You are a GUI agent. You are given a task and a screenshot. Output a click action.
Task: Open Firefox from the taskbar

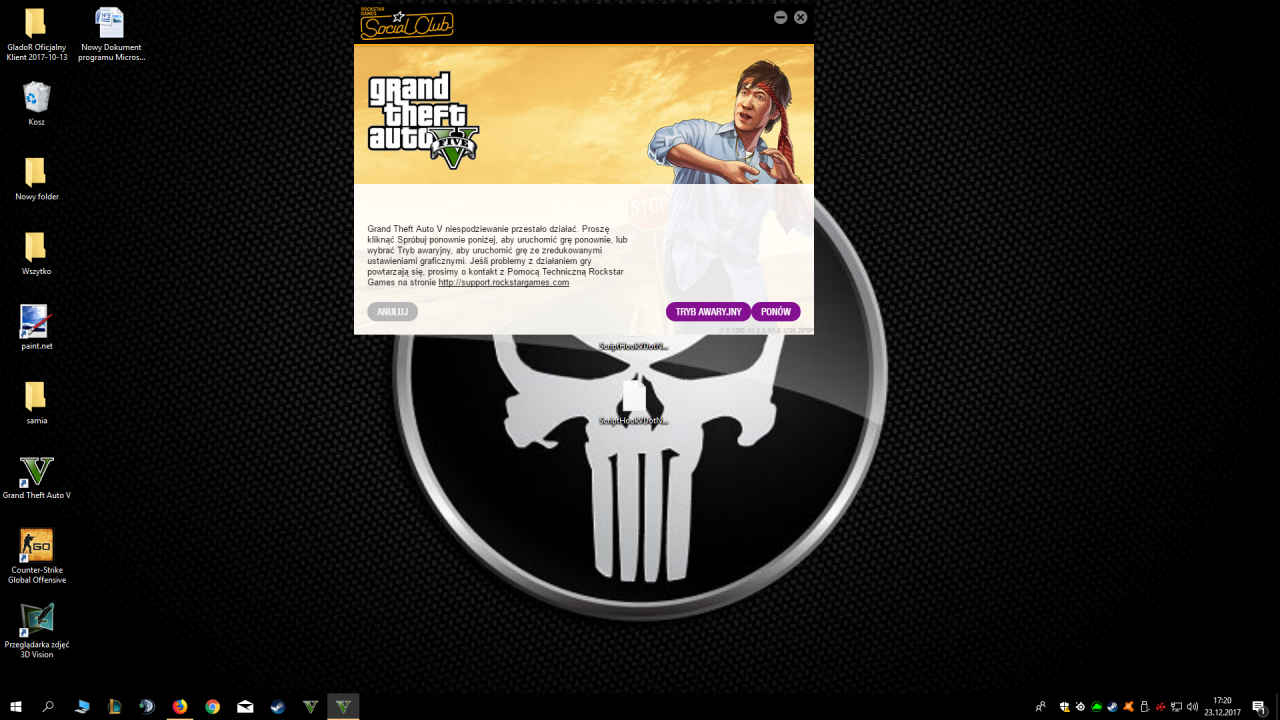pyautogui.click(x=180, y=706)
